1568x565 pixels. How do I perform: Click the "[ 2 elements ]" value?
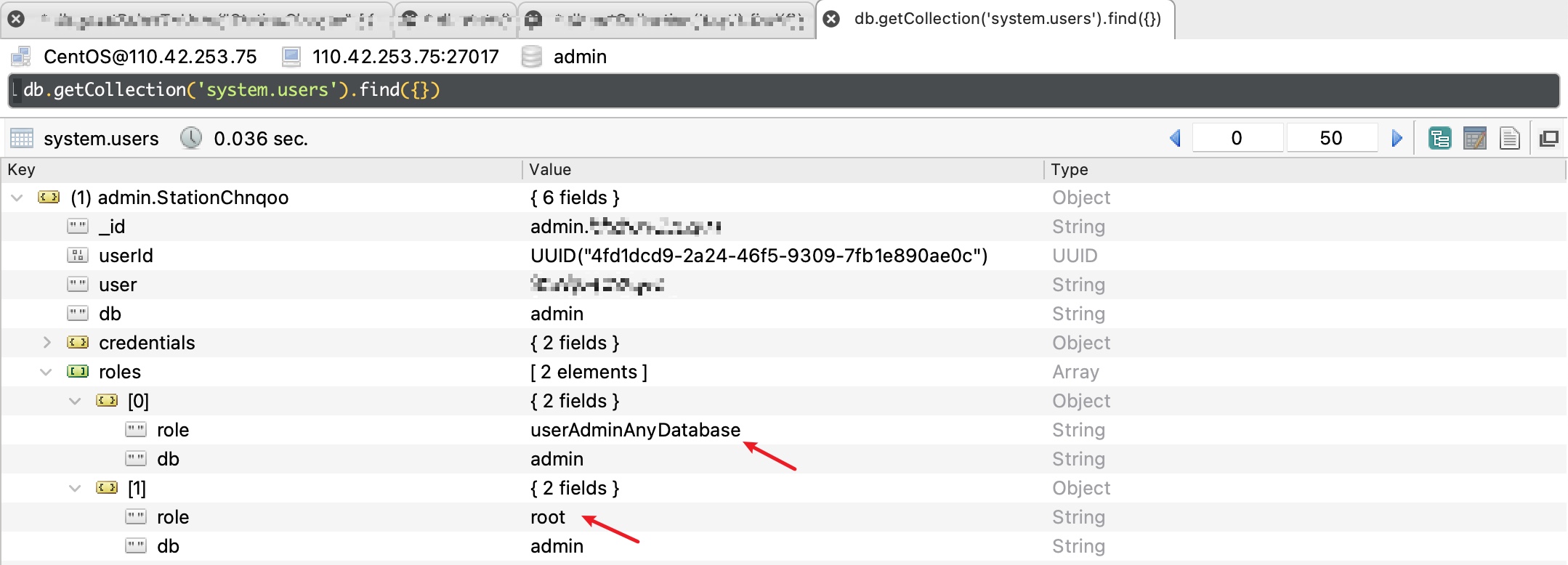589,372
